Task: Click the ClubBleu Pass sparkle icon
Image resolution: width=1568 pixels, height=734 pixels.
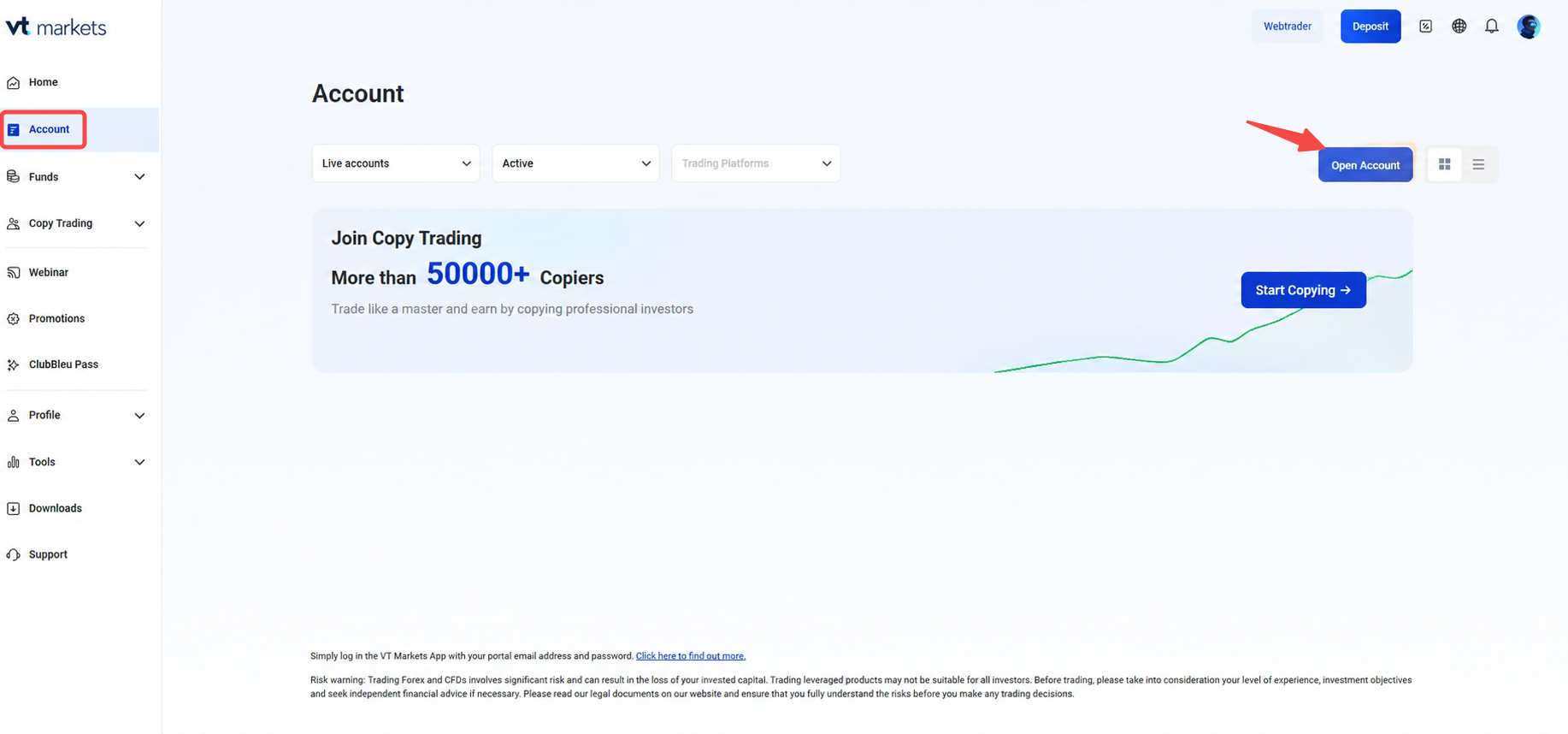Action: pyautogui.click(x=14, y=365)
